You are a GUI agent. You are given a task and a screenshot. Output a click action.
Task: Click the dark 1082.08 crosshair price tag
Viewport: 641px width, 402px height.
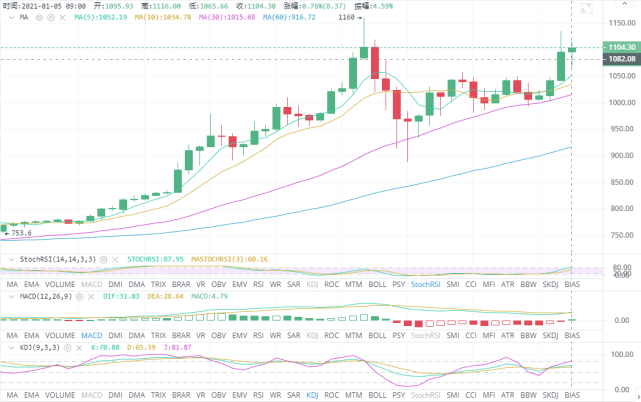[622, 59]
